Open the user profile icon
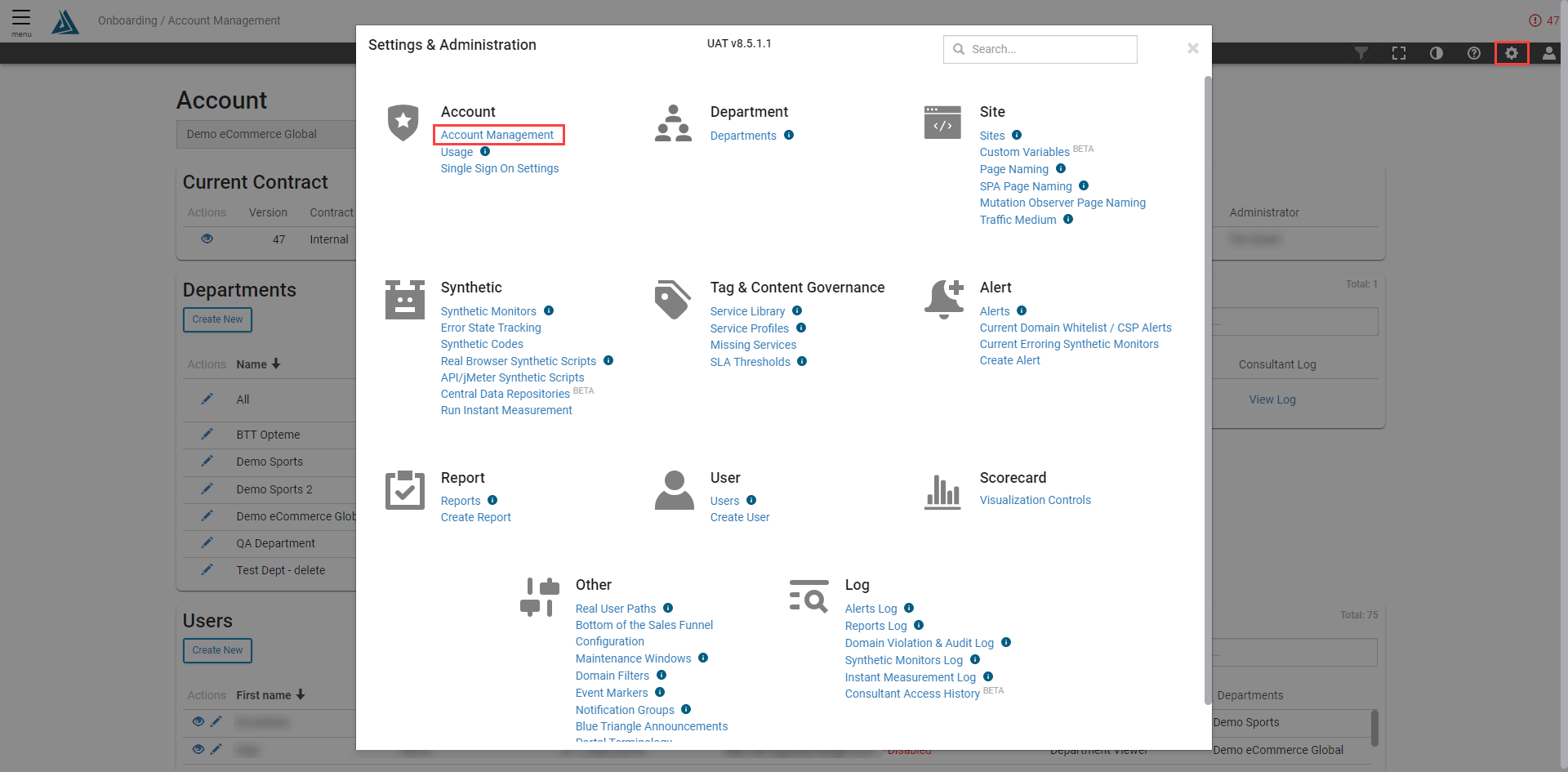The height and width of the screenshot is (772, 1568). (1548, 53)
